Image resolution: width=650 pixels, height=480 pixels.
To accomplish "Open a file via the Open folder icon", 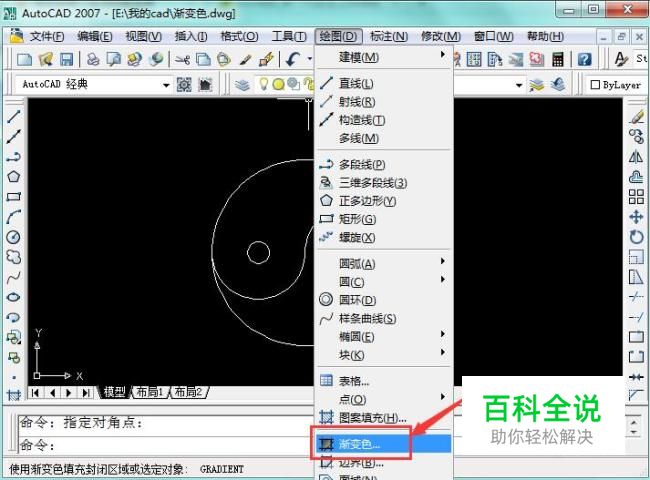I will pos(45,60).
